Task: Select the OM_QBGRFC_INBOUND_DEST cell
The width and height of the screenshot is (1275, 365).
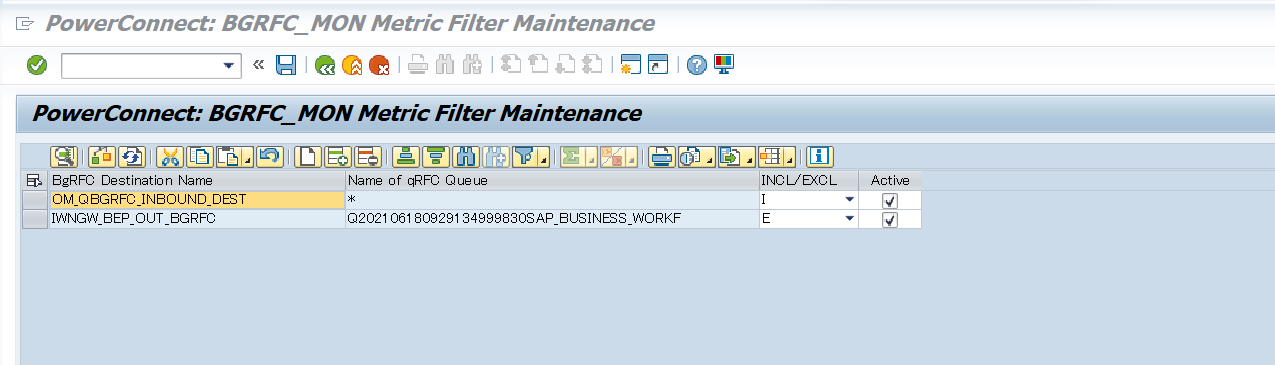Action: click(197, 200)
